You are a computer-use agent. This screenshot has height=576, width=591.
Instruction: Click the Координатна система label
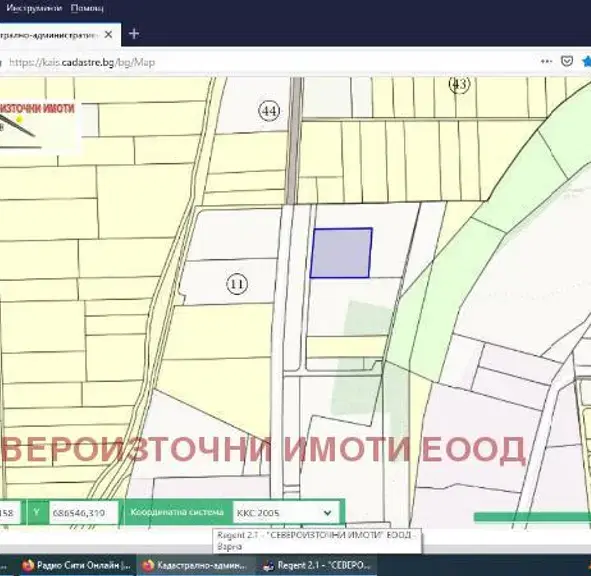pyautogui.click(x=177, y=512)
